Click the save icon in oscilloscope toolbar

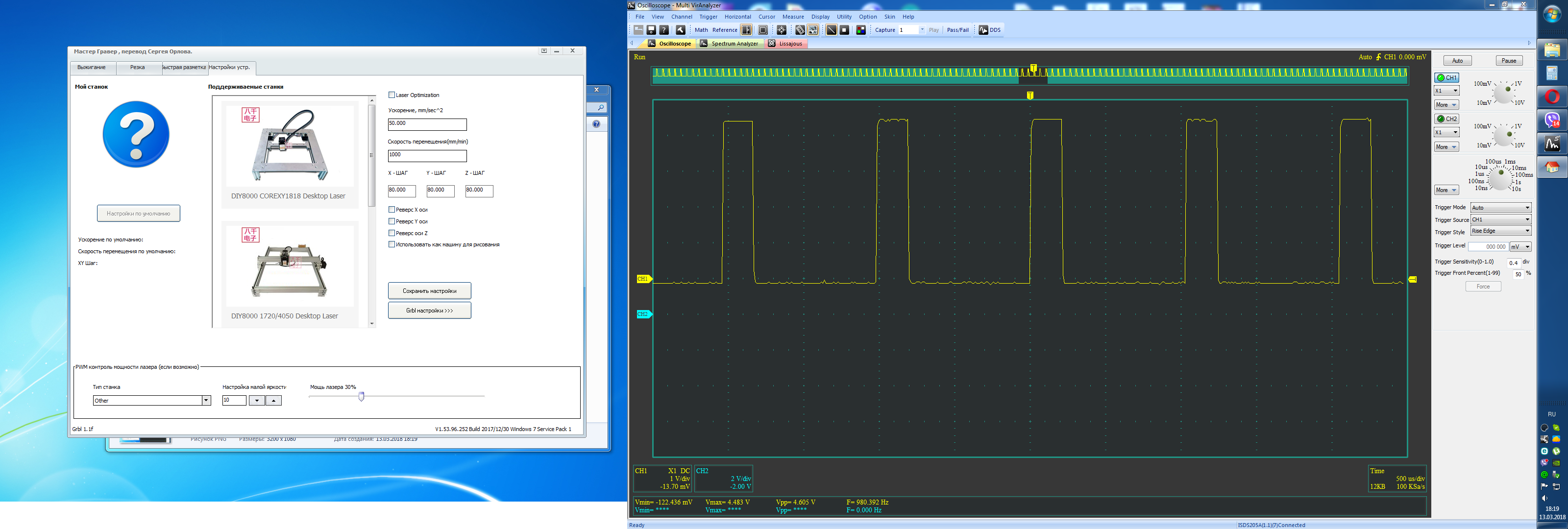(651, 30)
